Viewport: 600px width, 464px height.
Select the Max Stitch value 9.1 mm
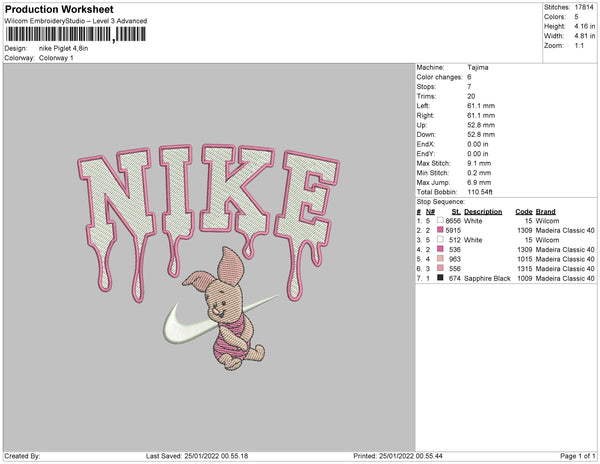pos(479,163)
